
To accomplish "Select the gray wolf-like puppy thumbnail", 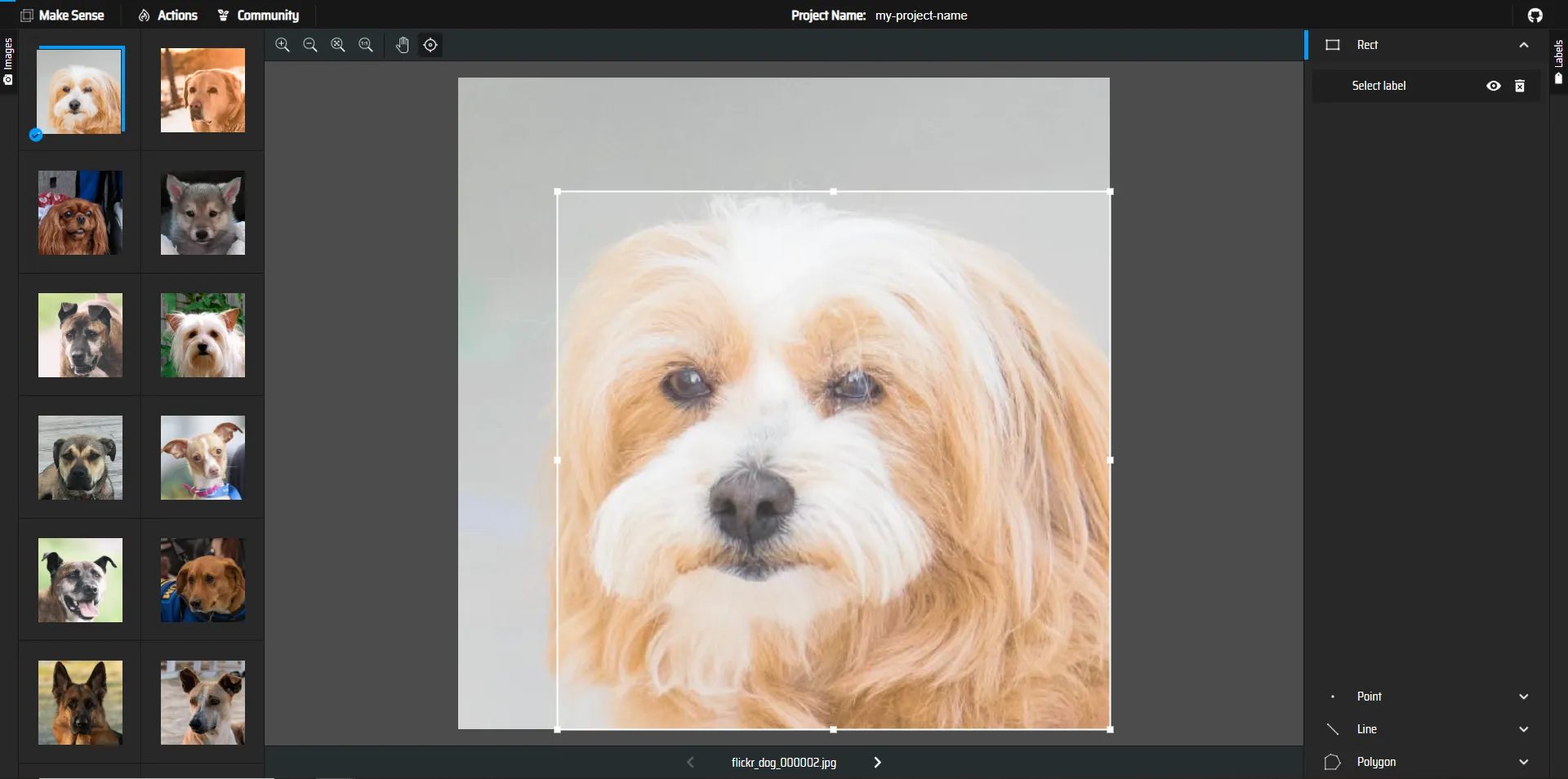I will point(203,212).
